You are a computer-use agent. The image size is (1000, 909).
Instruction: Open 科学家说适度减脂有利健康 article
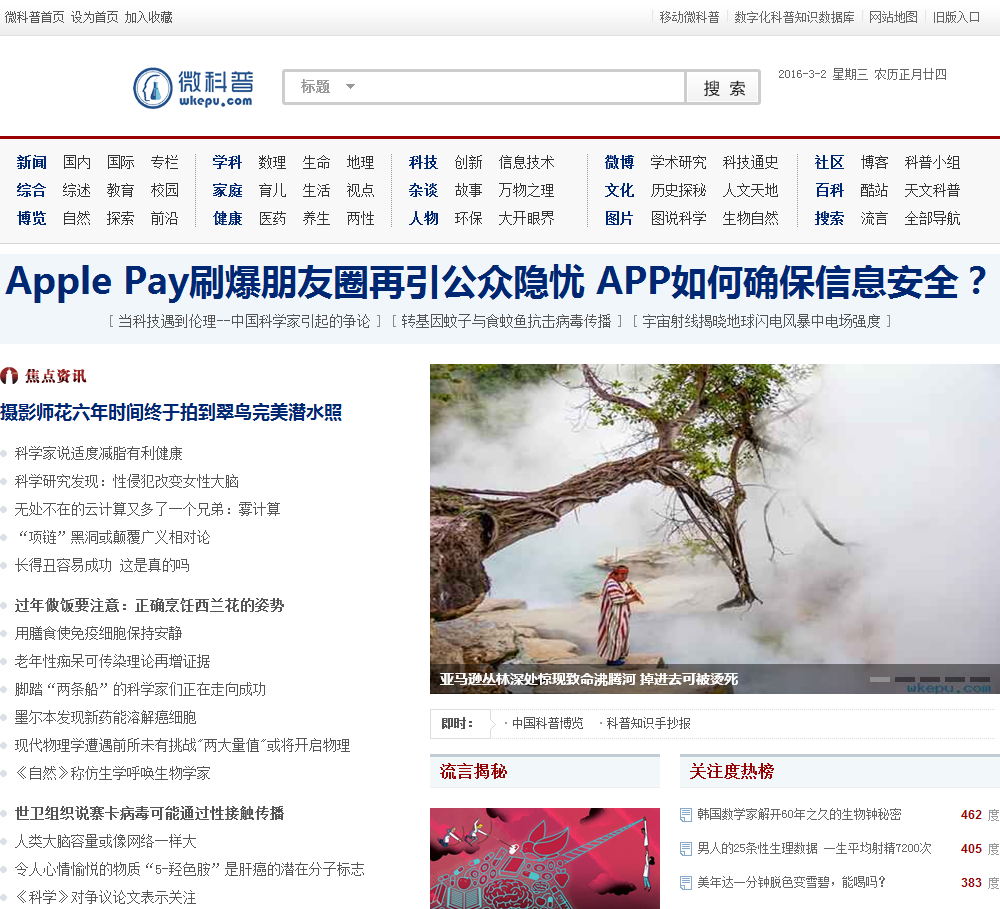[98, 454]
